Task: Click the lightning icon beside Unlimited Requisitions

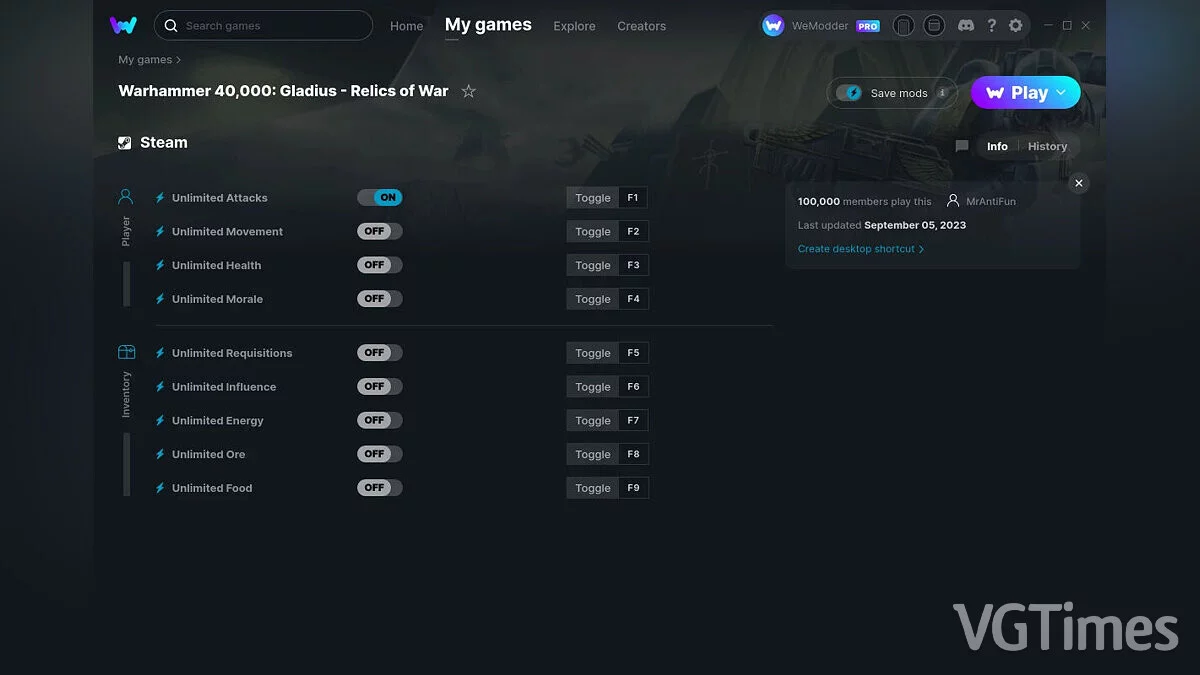Action: pyautogui.click(x=160, y=353)
